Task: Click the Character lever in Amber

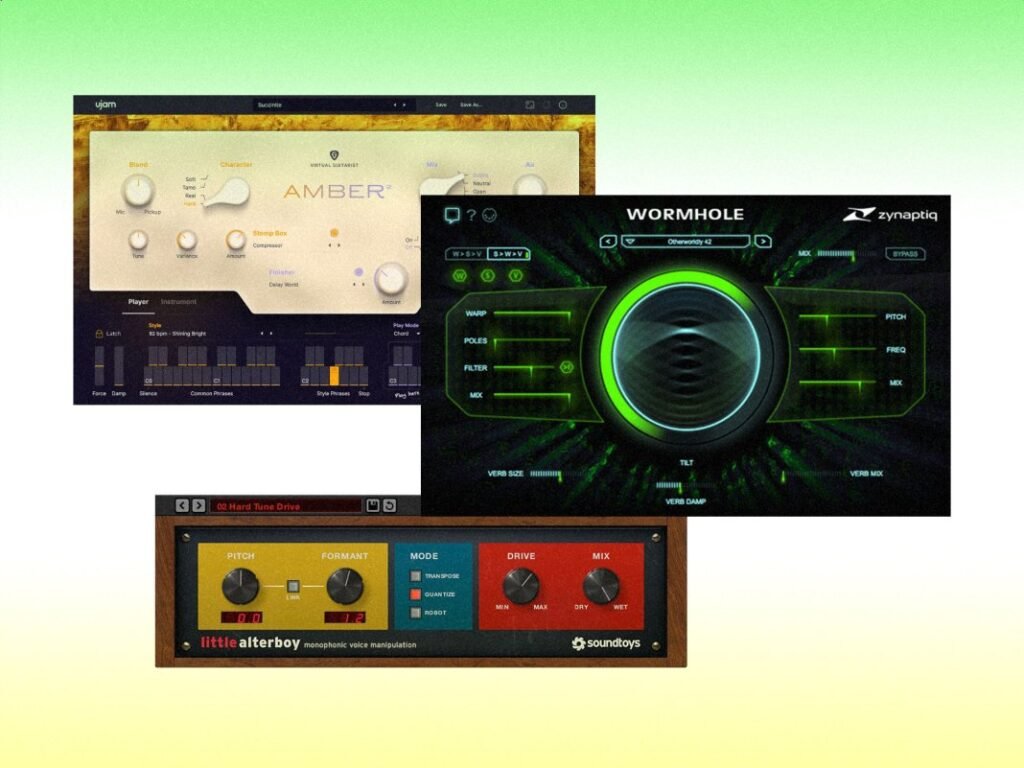Action: (x=228, y=193)
